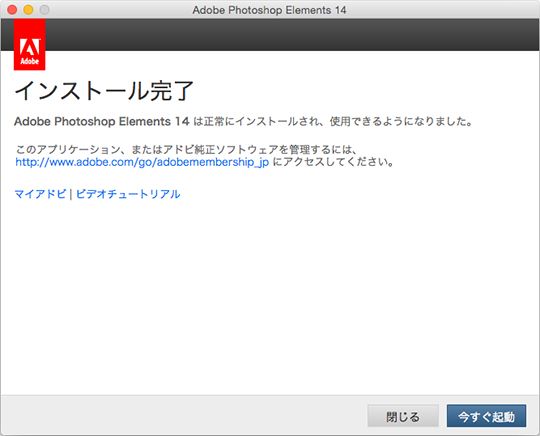Minimize the installer with the yellow window button

28,10
